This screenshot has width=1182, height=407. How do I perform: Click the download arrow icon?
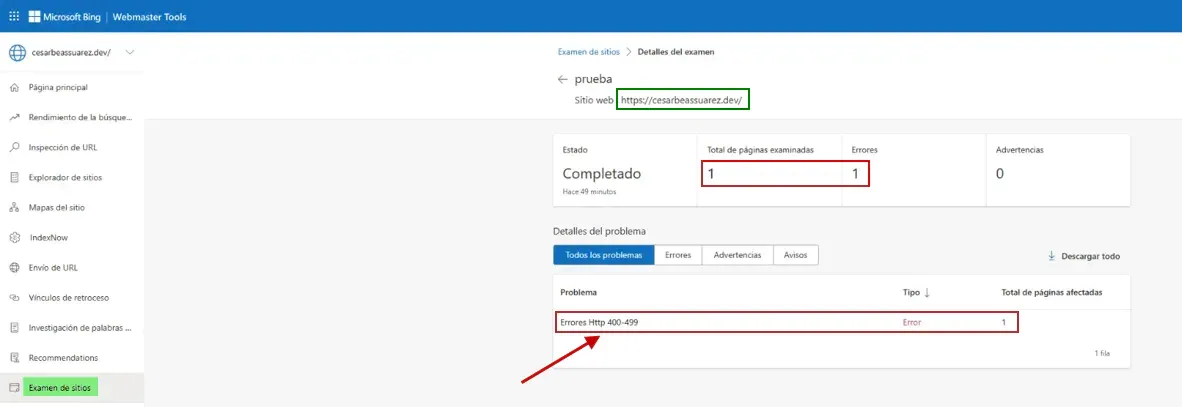1052,256
